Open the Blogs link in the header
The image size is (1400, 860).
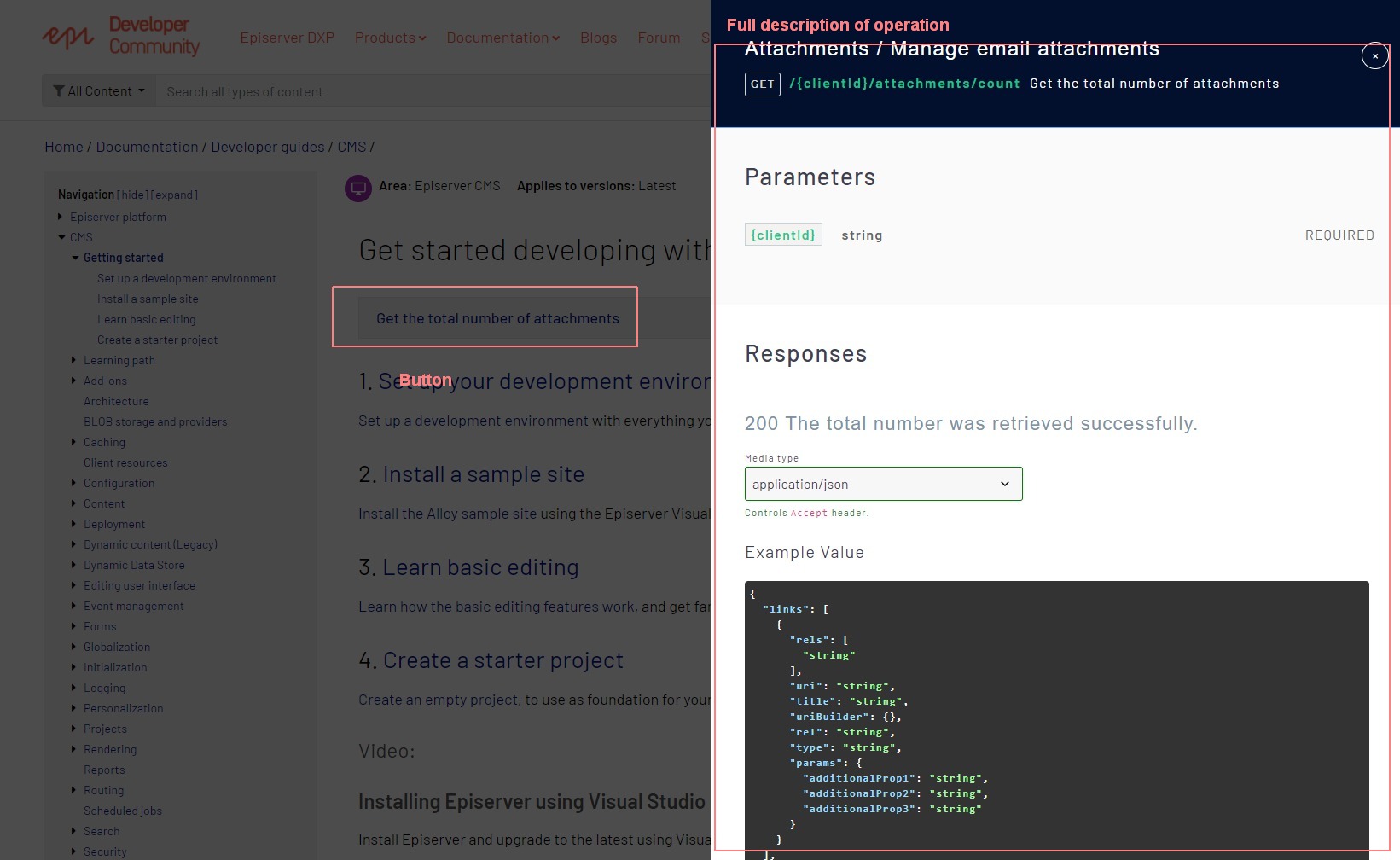point(598,38)
